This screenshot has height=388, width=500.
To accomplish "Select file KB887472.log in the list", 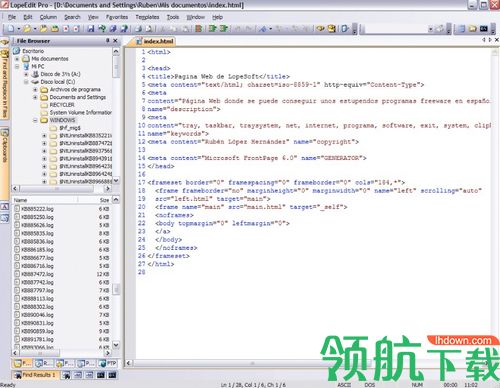I will [37, 274].
